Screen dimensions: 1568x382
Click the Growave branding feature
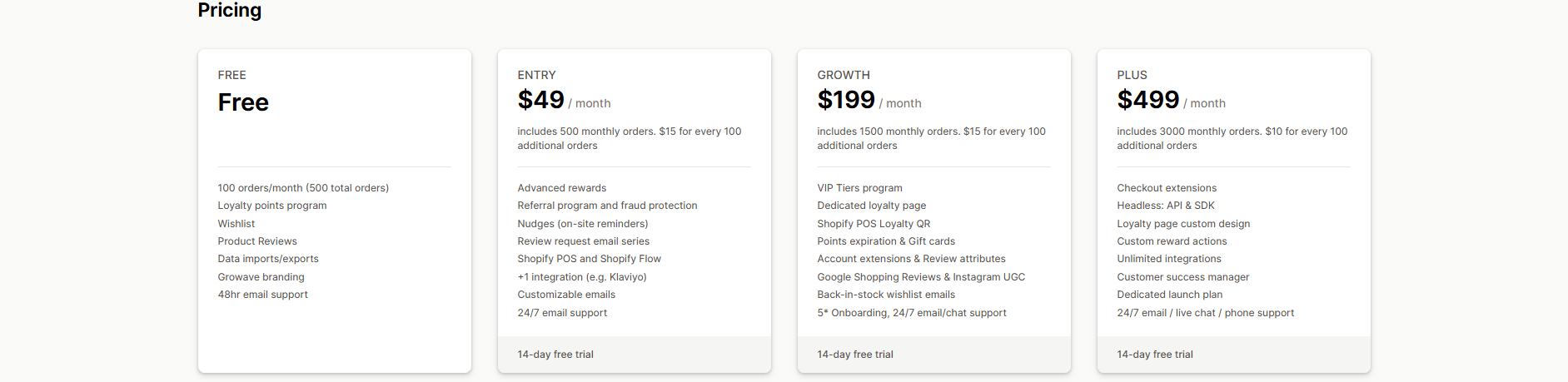[261, 277]
